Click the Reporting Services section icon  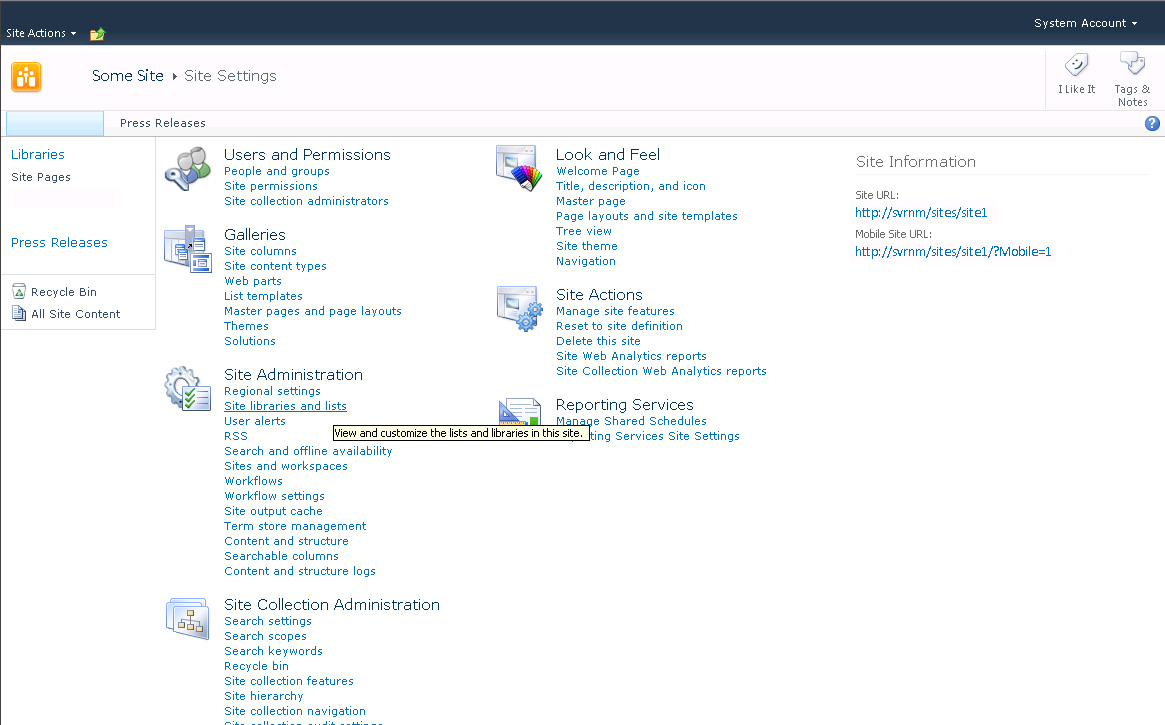tap(519, 412)
